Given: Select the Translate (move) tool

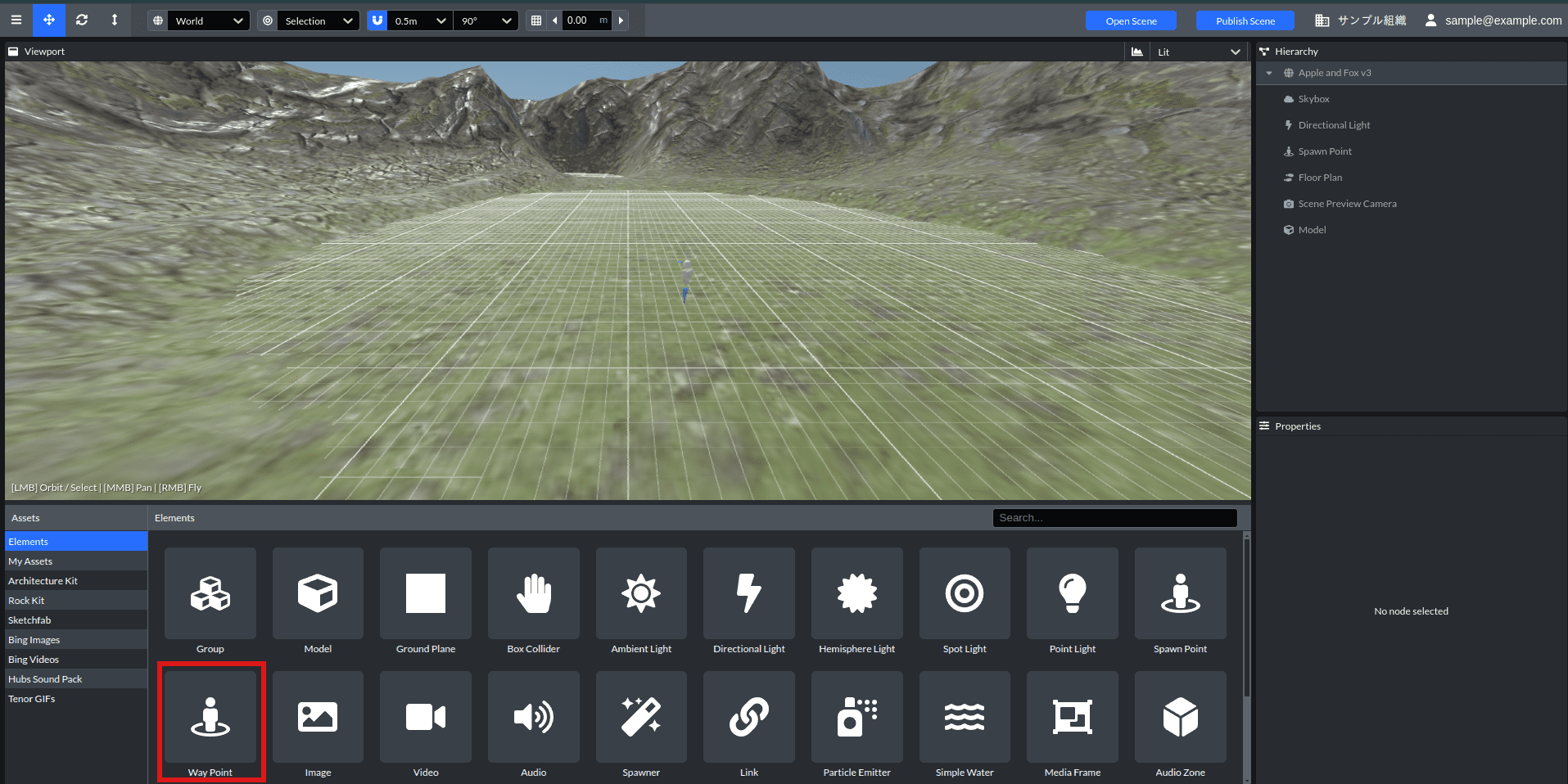Looking at the screenshot, I should [49, 20].
